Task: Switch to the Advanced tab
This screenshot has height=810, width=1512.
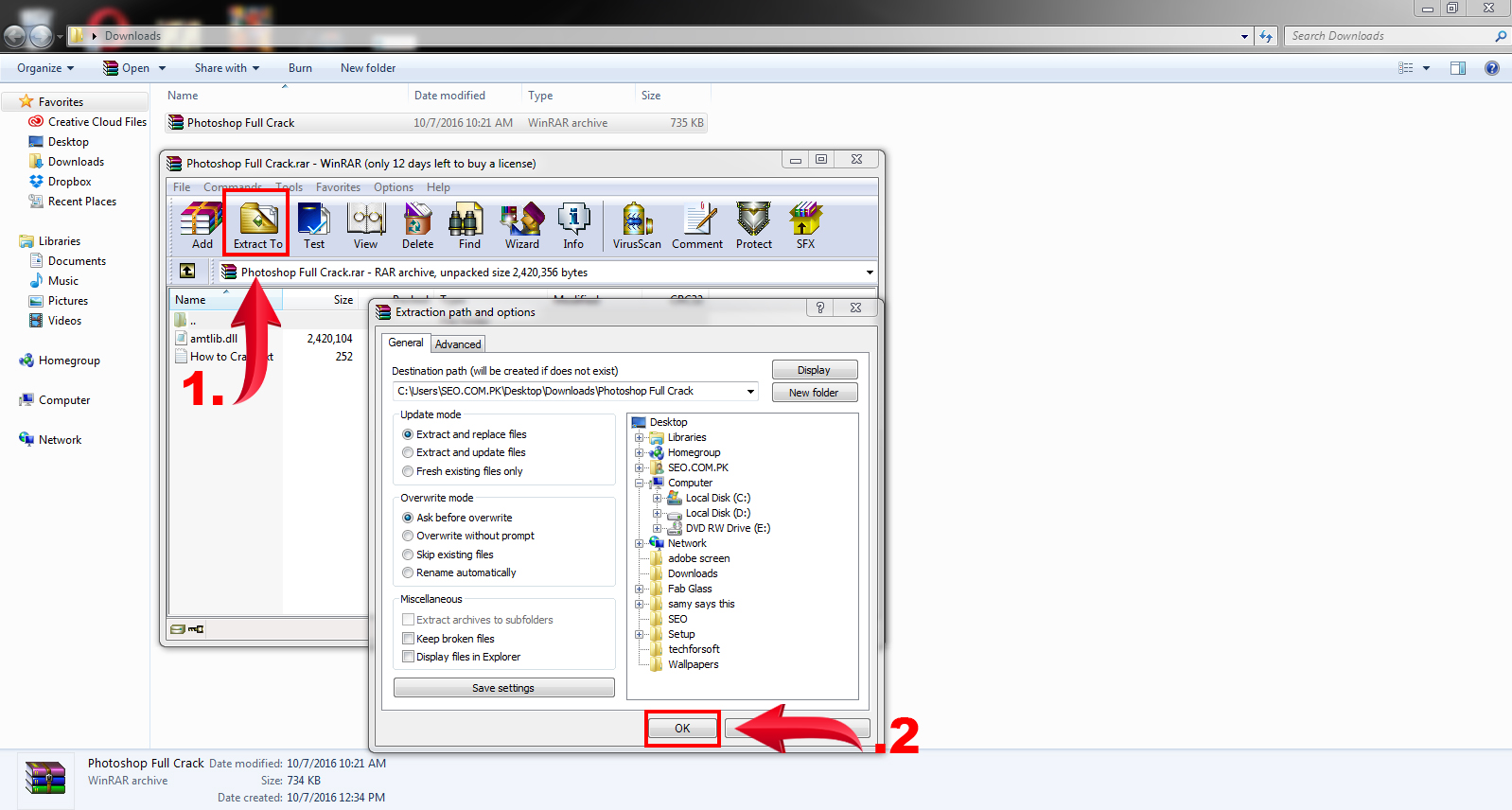Action: click(458, 344)
